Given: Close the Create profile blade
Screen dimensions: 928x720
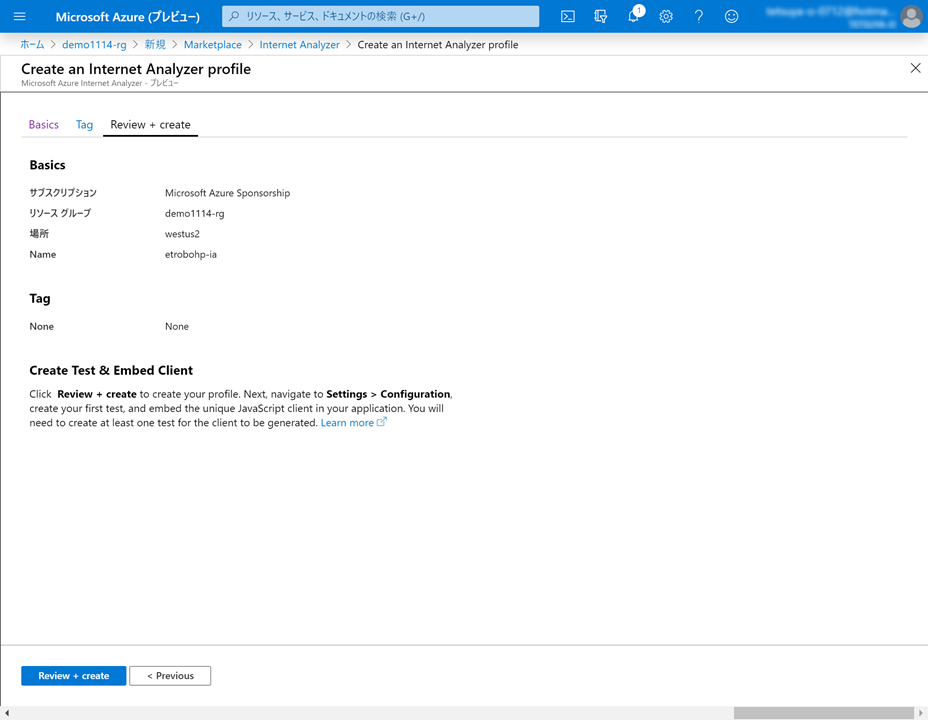Looking at the screenshot, I should point(915,68).
